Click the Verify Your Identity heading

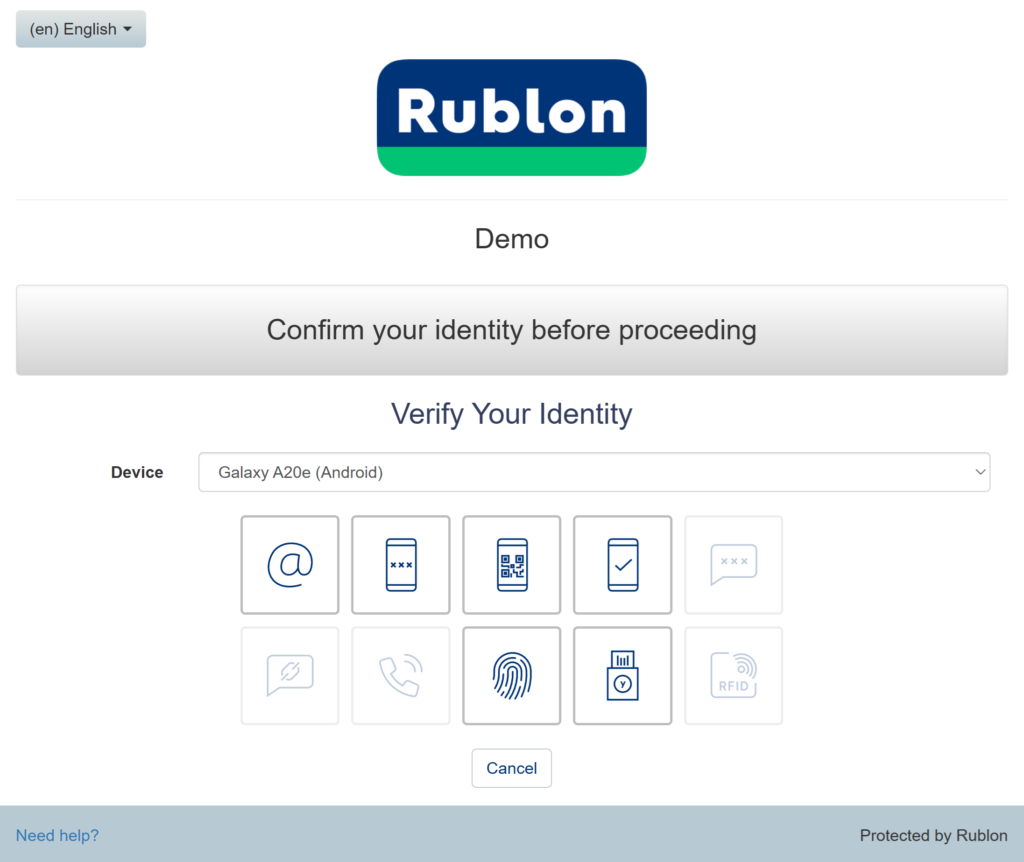point(511,414)
